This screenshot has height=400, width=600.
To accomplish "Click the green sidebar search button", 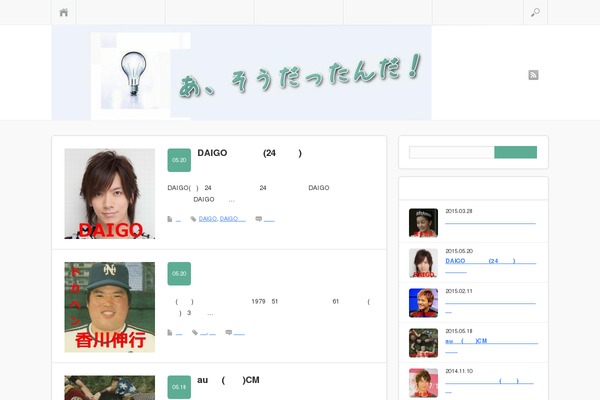I will tap(515, 152).
